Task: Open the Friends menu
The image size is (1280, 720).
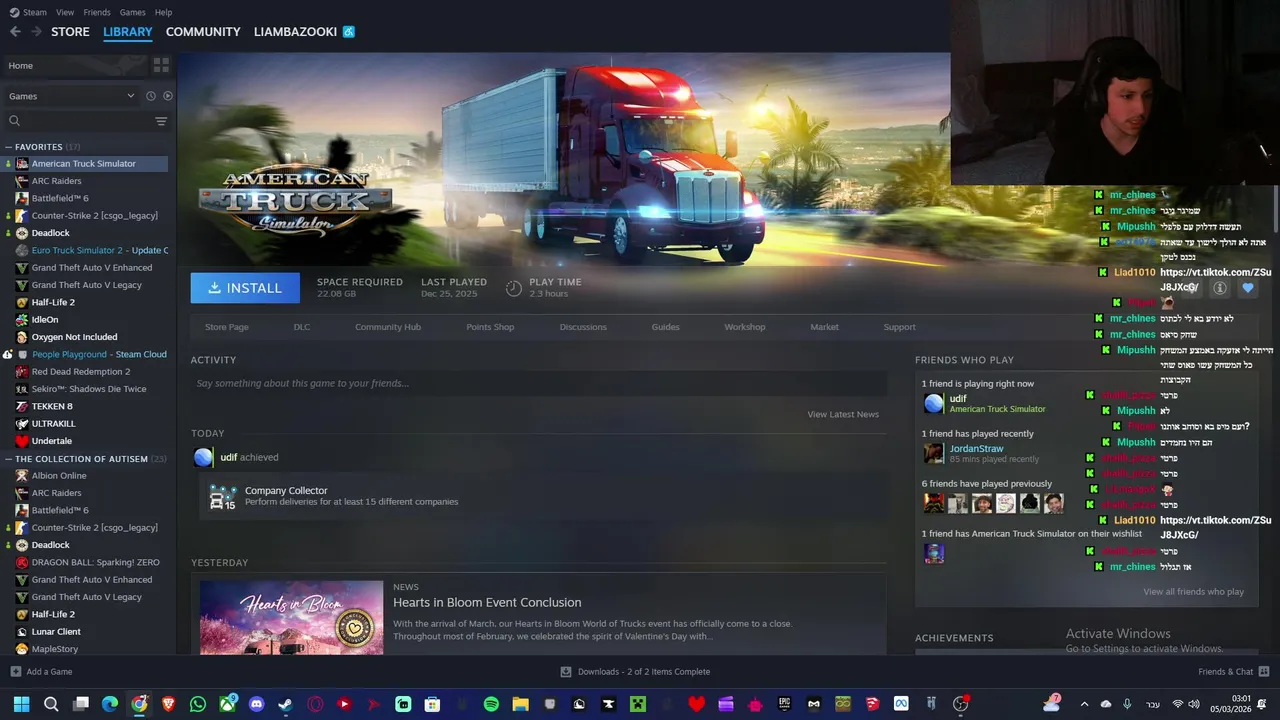Action: tap(97, 12)
